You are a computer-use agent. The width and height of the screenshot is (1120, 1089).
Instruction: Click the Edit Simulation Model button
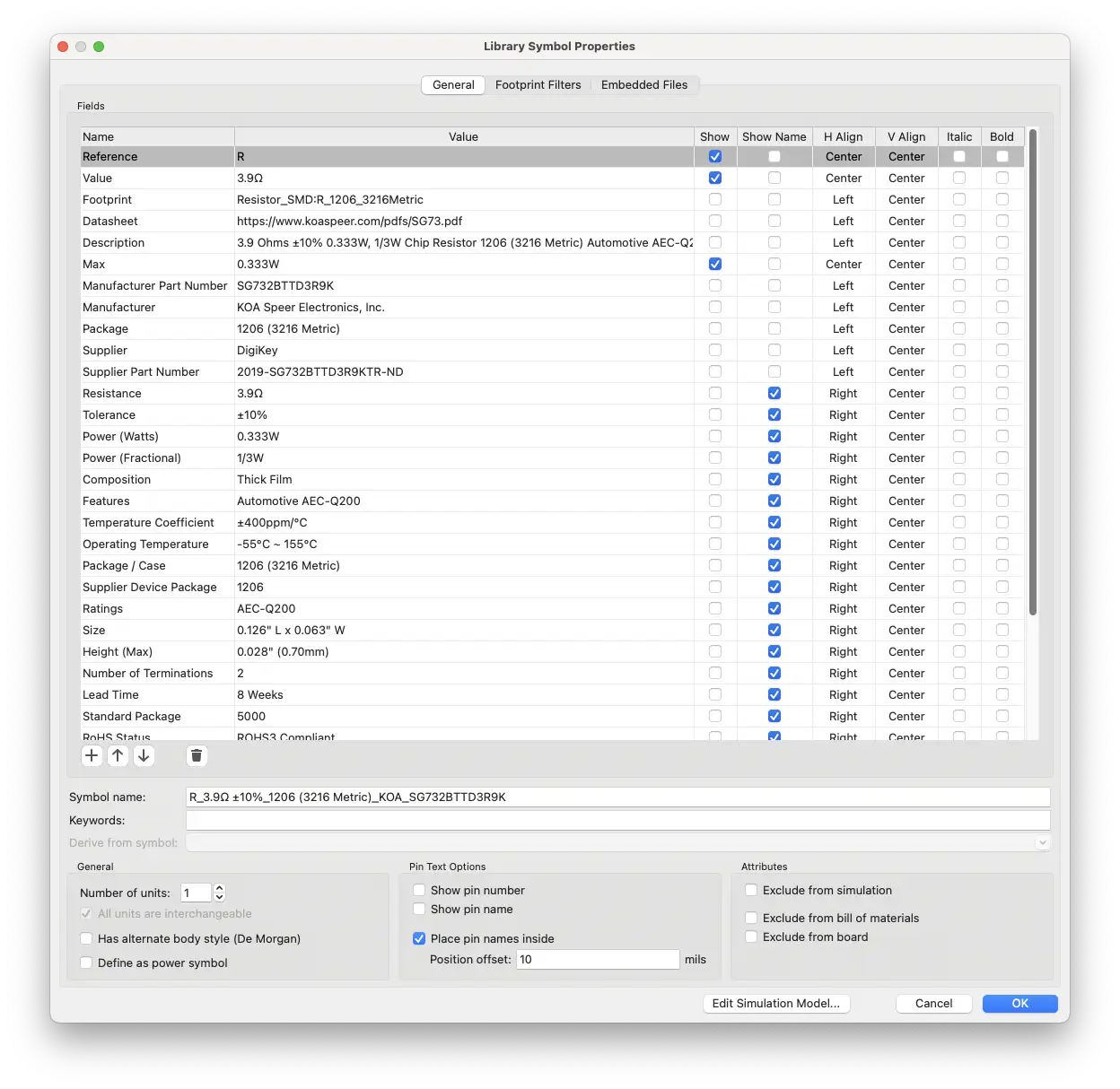(775, 1003)
